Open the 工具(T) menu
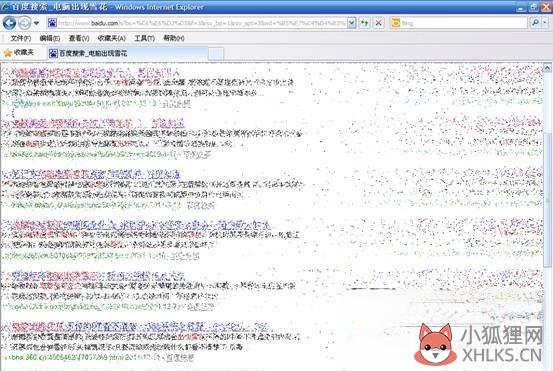The image size is (553, 371). click(x=144, y=38)
